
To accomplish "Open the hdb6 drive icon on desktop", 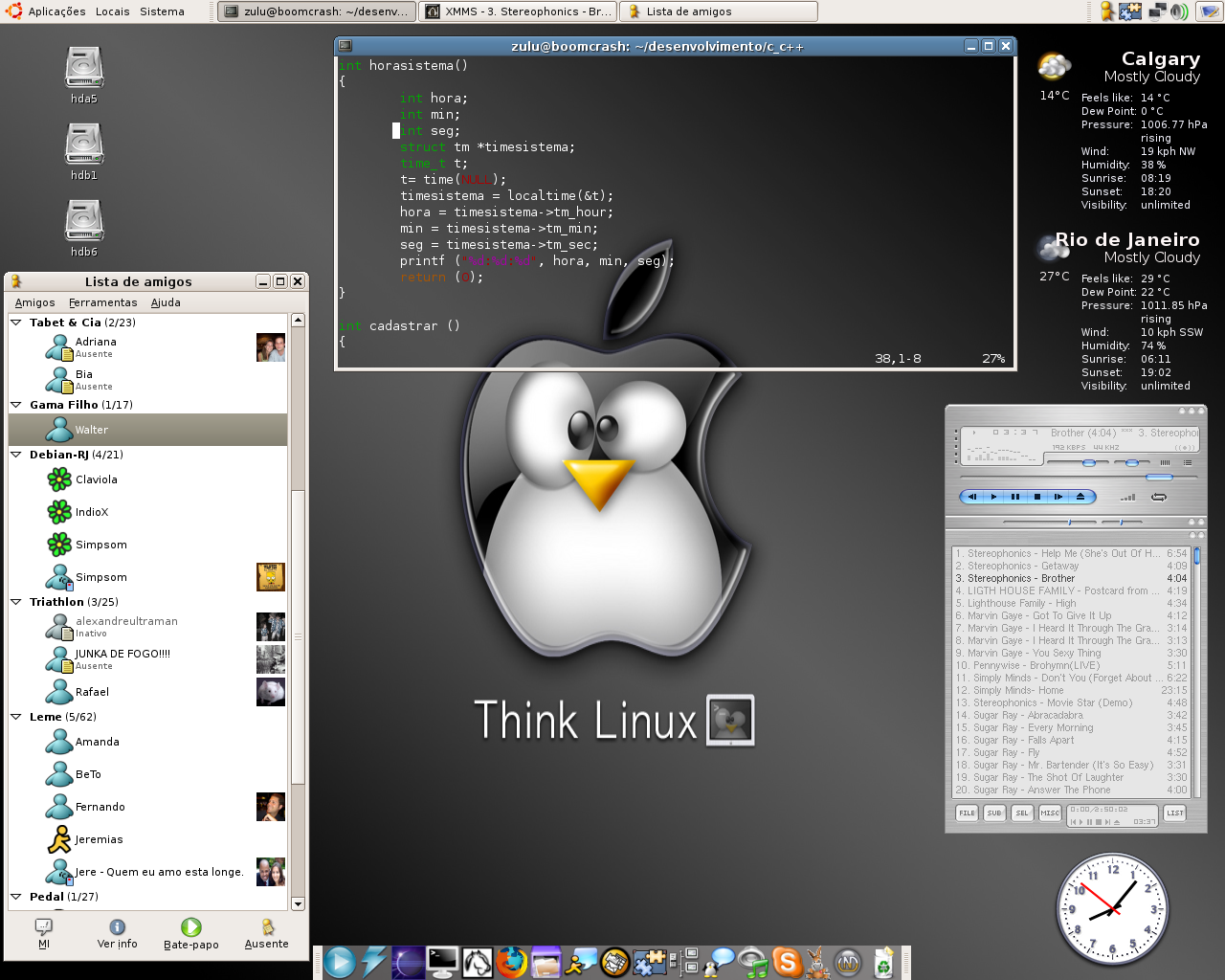I will [84, 228].
